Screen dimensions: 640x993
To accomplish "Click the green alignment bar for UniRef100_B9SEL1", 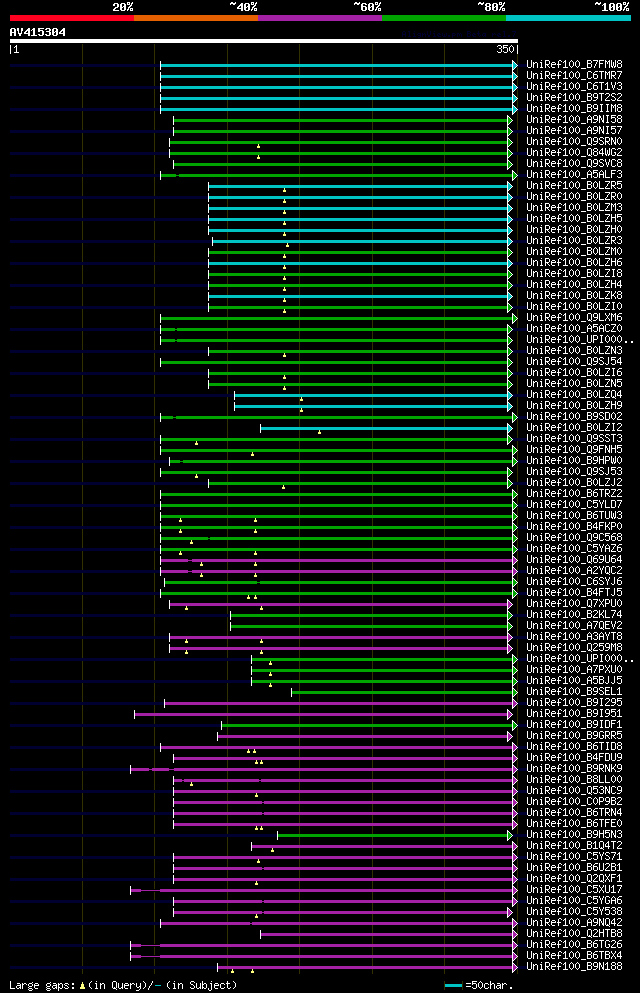I will (x=403, y=693).
